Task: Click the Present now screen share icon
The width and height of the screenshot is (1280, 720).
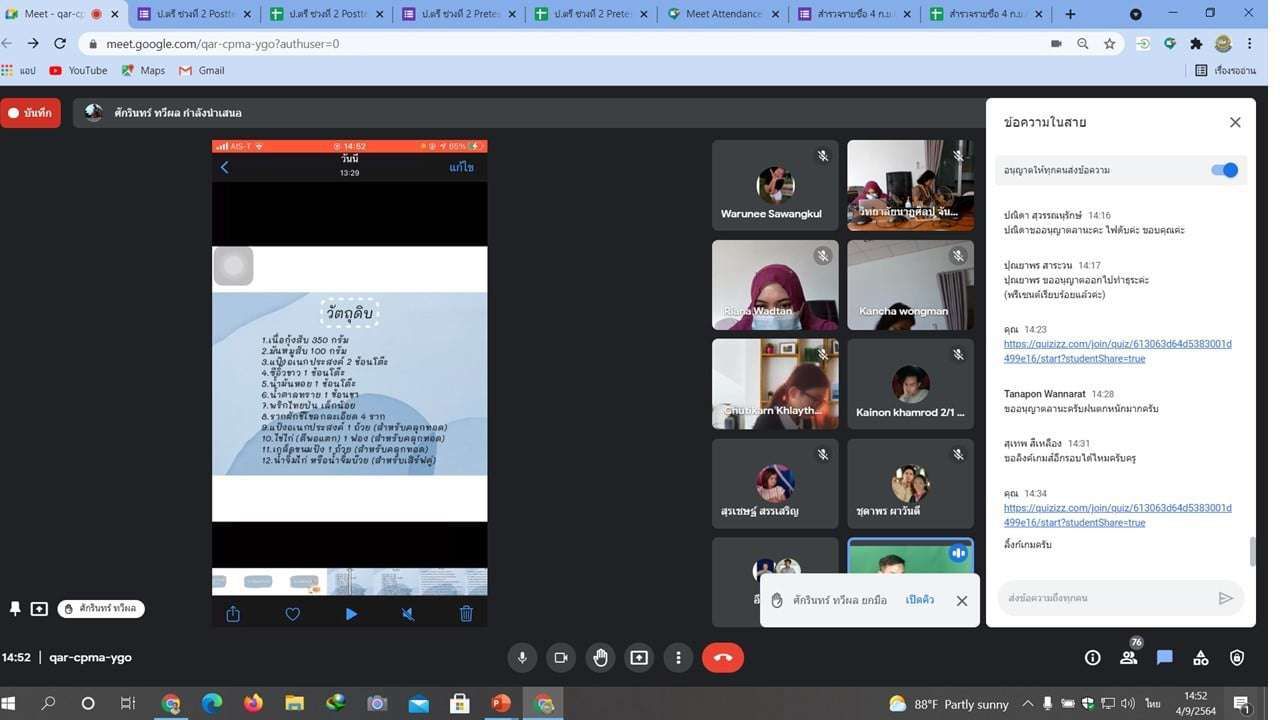Action: 639,657
